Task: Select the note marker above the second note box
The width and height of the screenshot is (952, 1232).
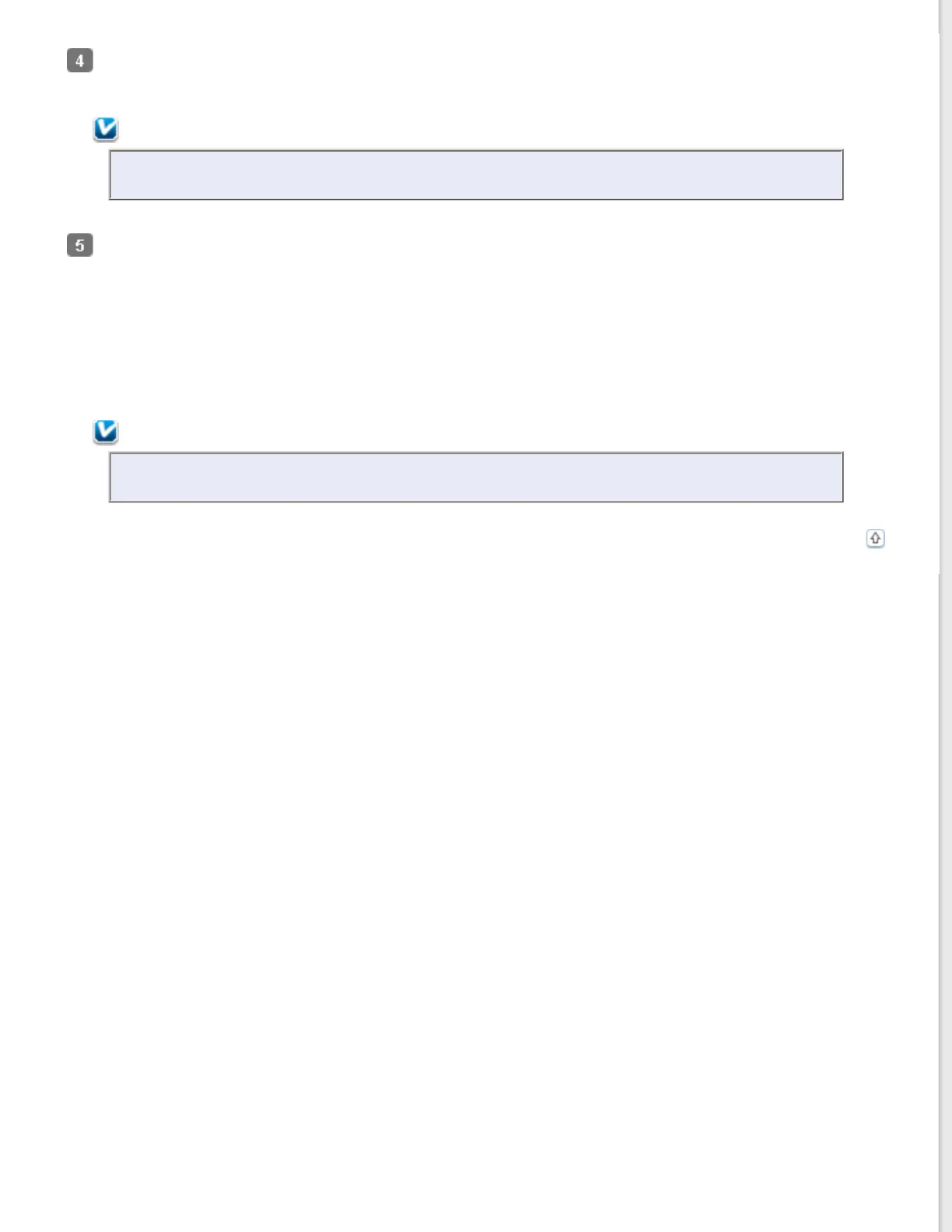Action: coord(106,432)
